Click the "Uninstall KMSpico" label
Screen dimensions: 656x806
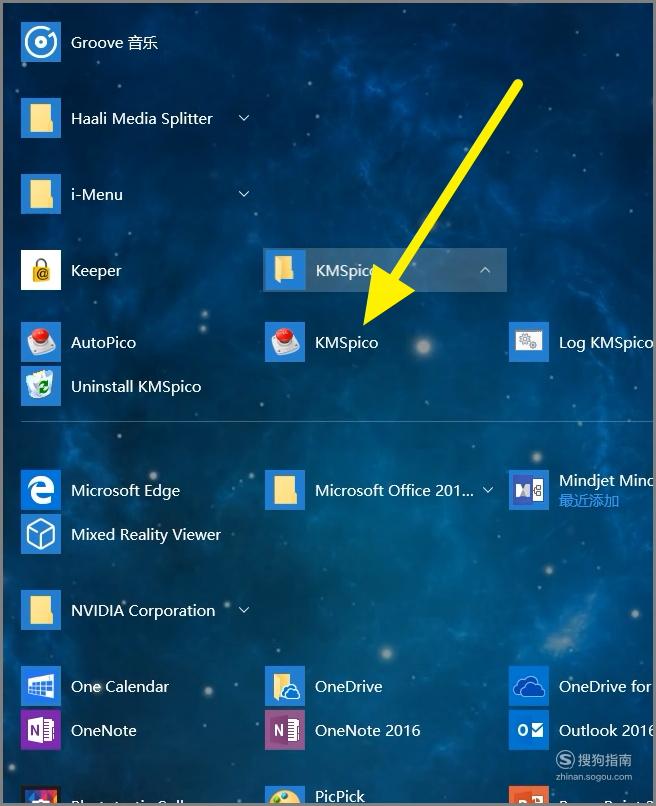pos(136,387)
